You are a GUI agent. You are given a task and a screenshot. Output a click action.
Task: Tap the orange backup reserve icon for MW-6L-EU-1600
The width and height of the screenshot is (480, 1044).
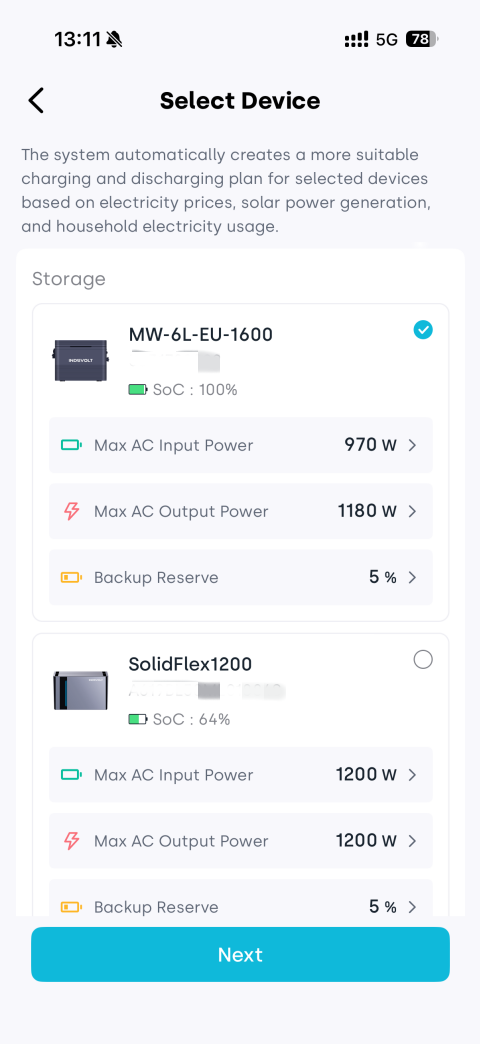click(x=71, y=577)
